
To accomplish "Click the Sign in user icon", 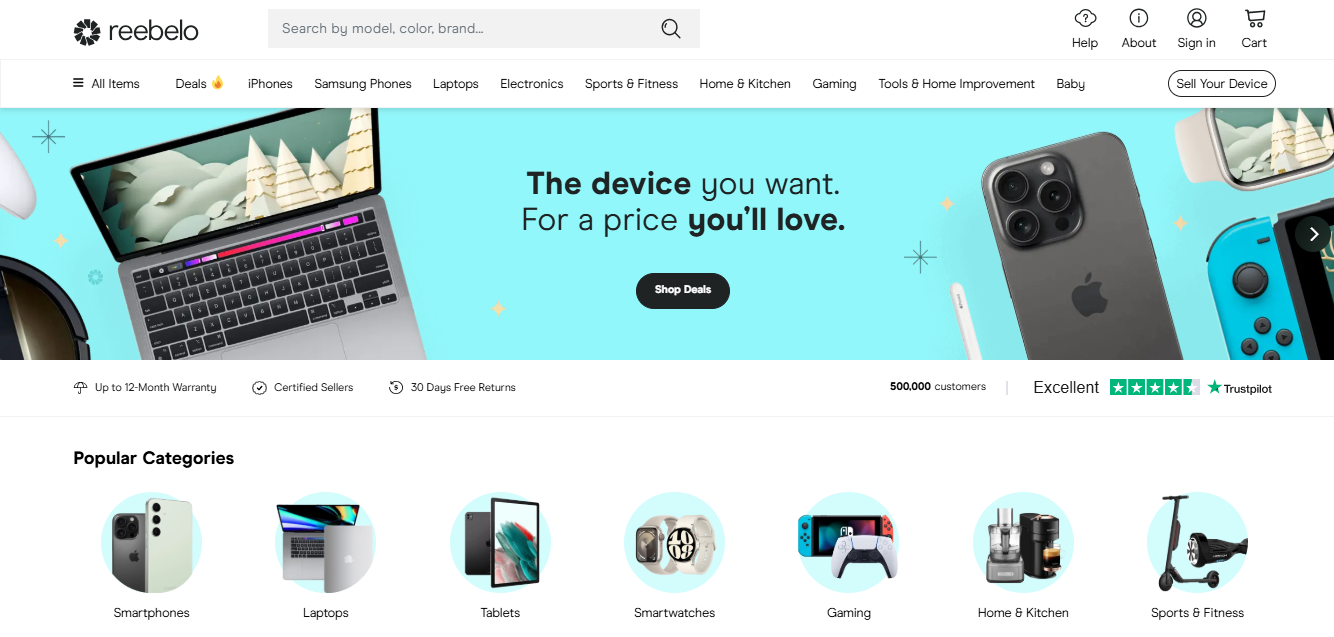I will click(1196, 18).
